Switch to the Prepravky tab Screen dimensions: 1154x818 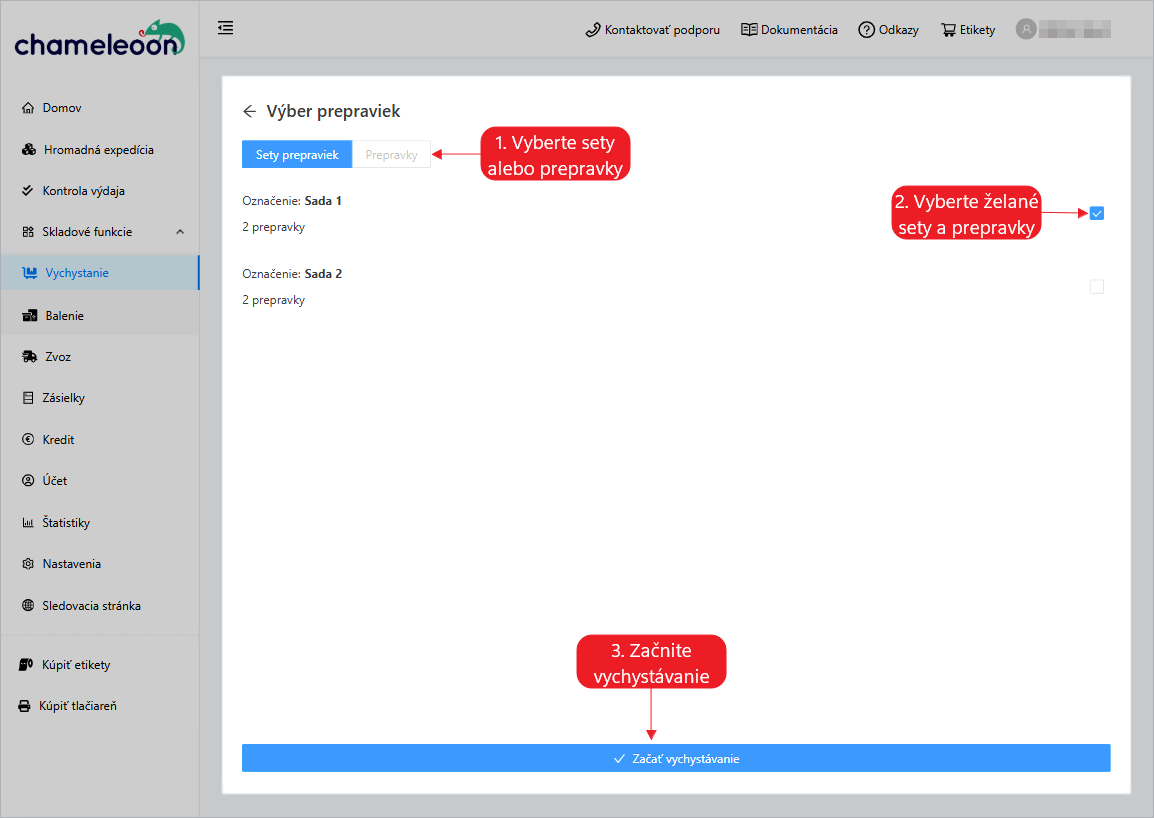point(391,155)
